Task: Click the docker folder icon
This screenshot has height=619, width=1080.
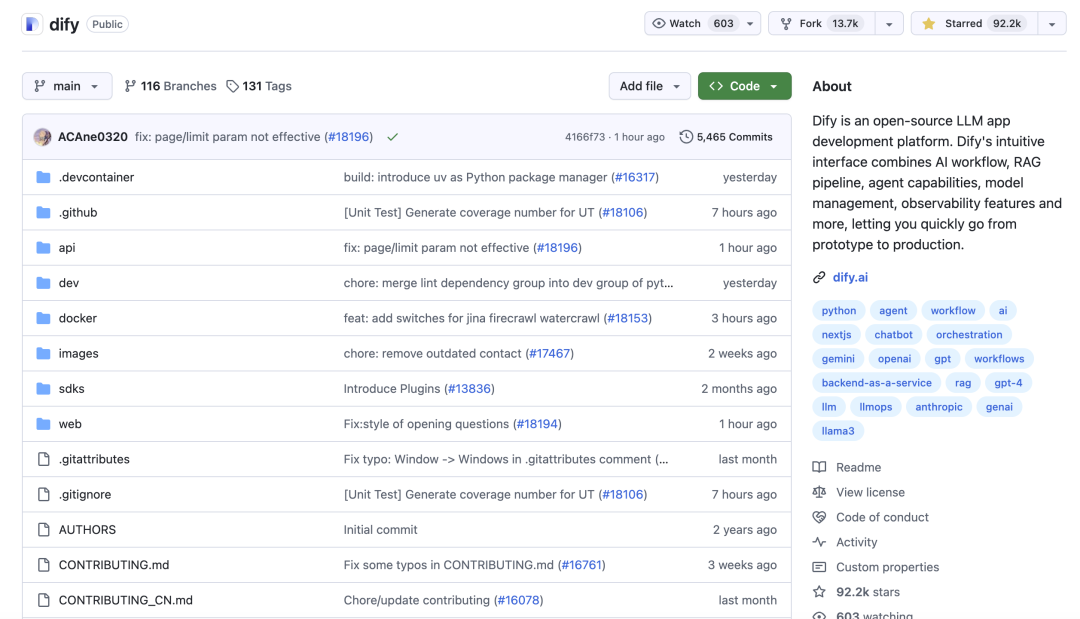Action: pyautogui.click(x=43, y=318)
